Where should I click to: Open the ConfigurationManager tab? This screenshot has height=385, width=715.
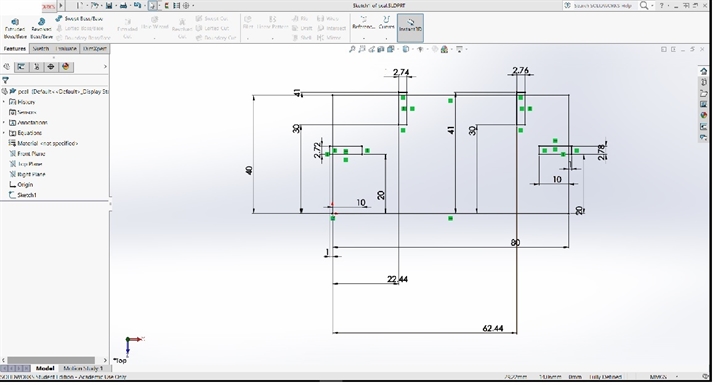point(36,67)
